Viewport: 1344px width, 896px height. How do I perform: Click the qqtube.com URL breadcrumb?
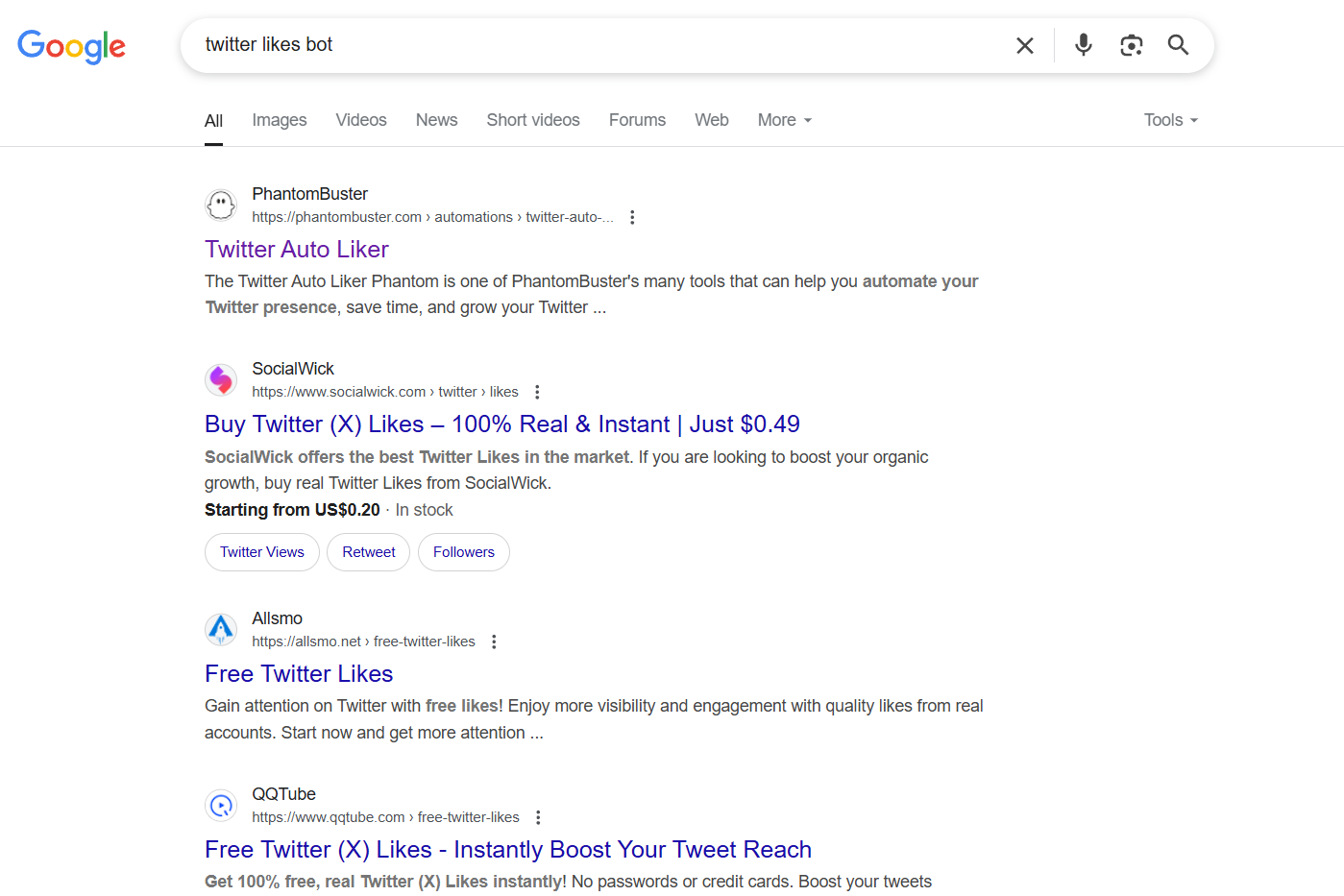click(385, 817)
